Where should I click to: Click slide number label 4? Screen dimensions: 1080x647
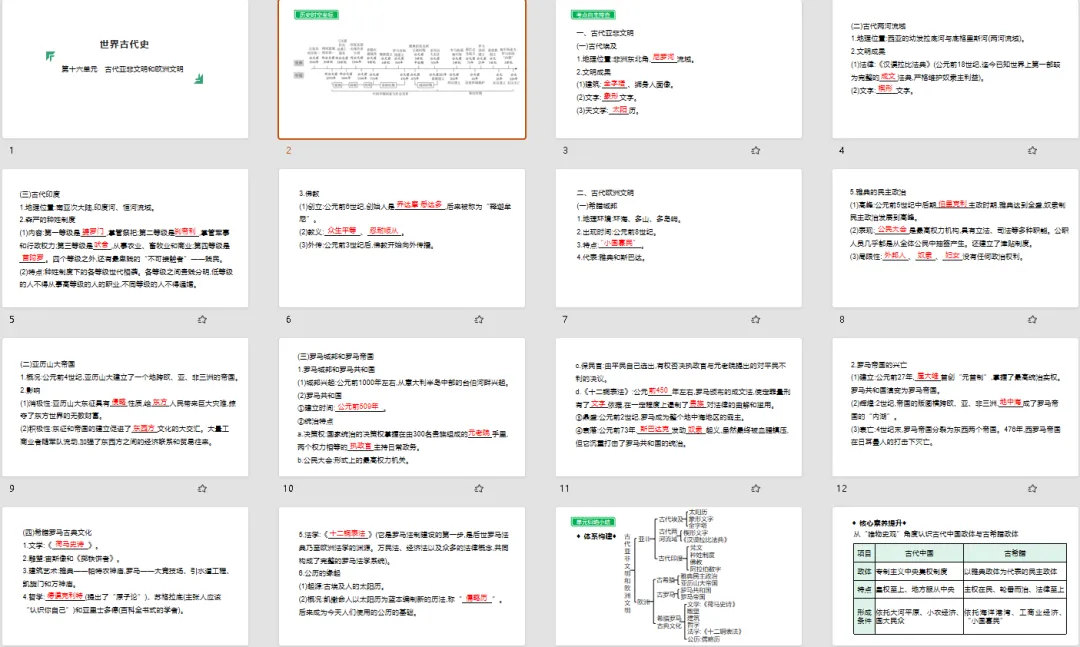coord(841,150)
